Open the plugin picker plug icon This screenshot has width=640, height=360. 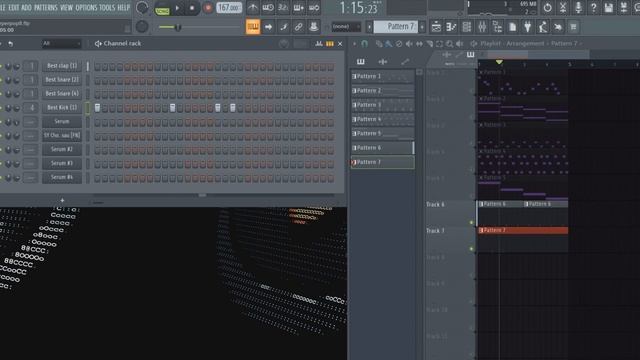527,27
